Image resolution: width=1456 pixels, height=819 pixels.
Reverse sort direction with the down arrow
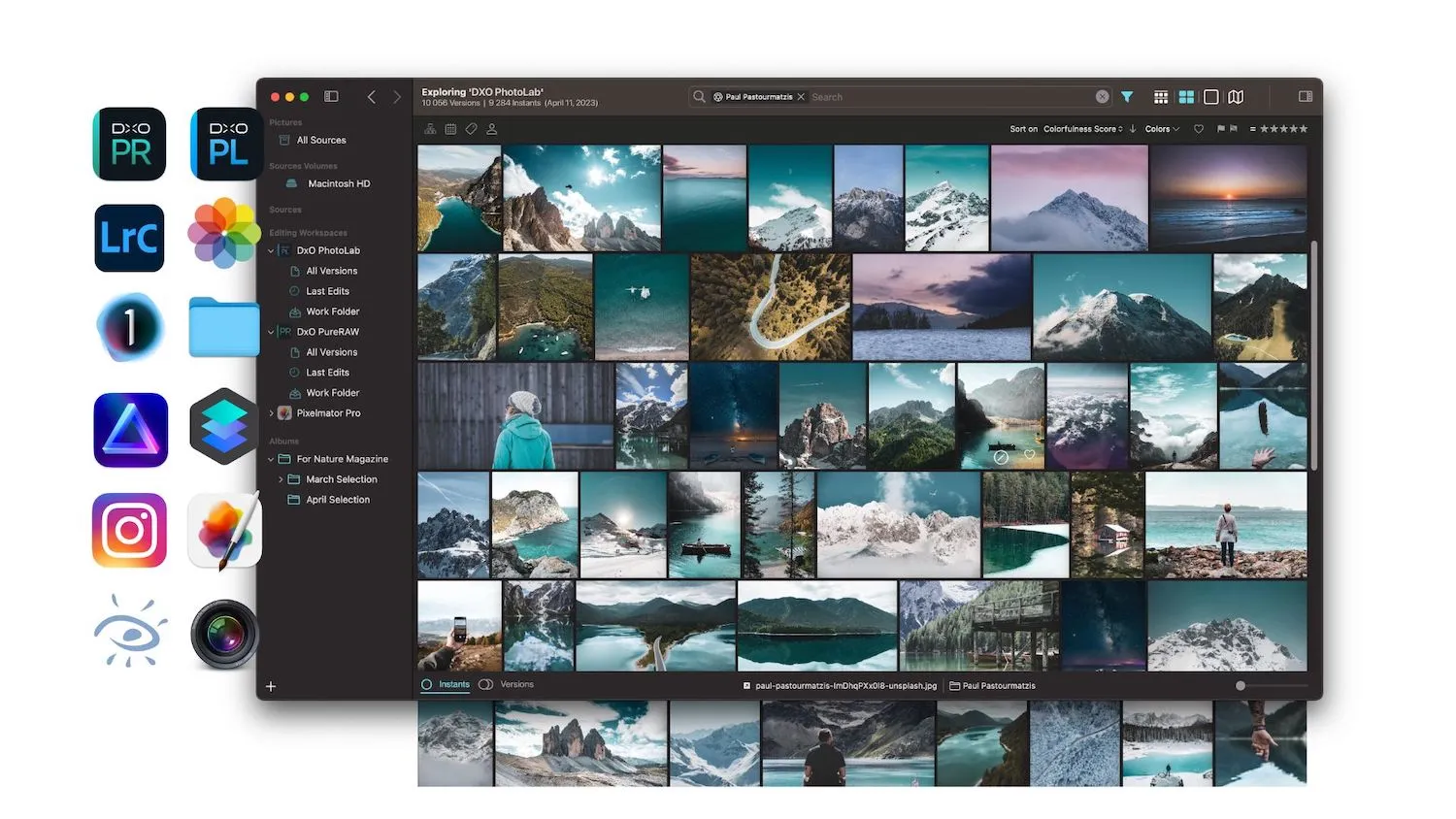tap(1133, 129)
